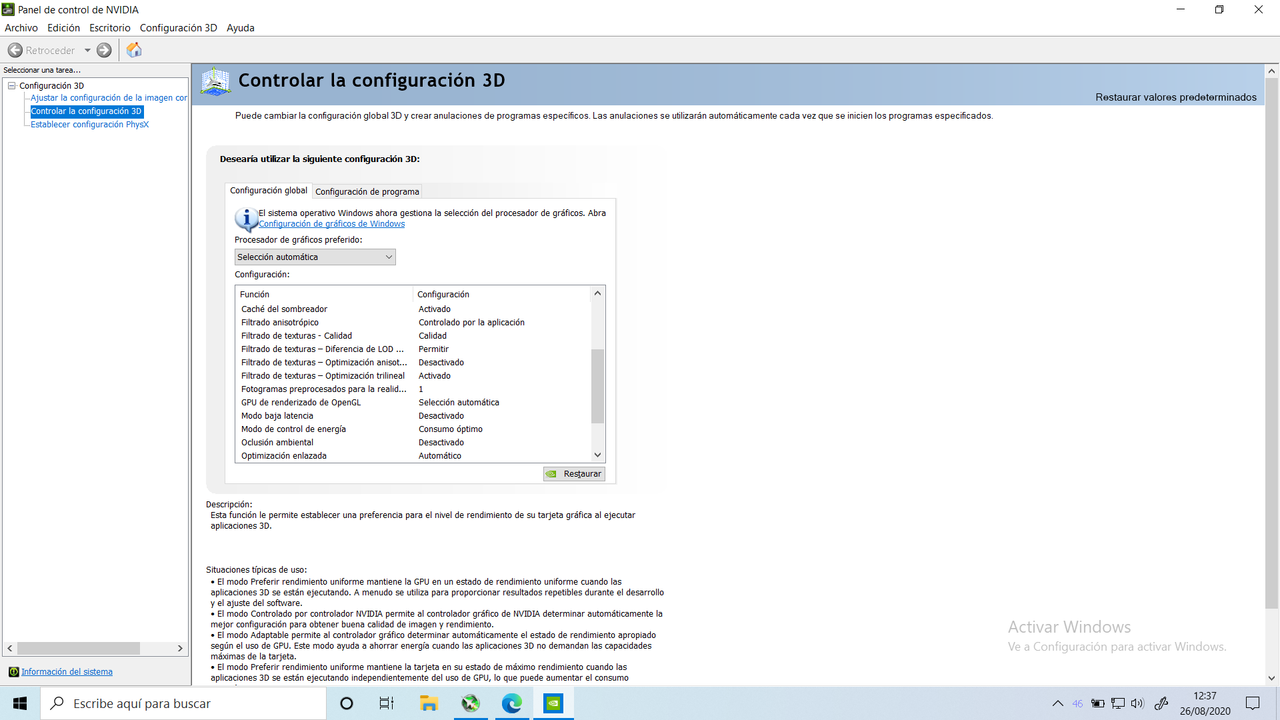Show hidden system tray icons
Image resolution: width=1280 pixels, height=720 pixels.
tap(1057, 703)
